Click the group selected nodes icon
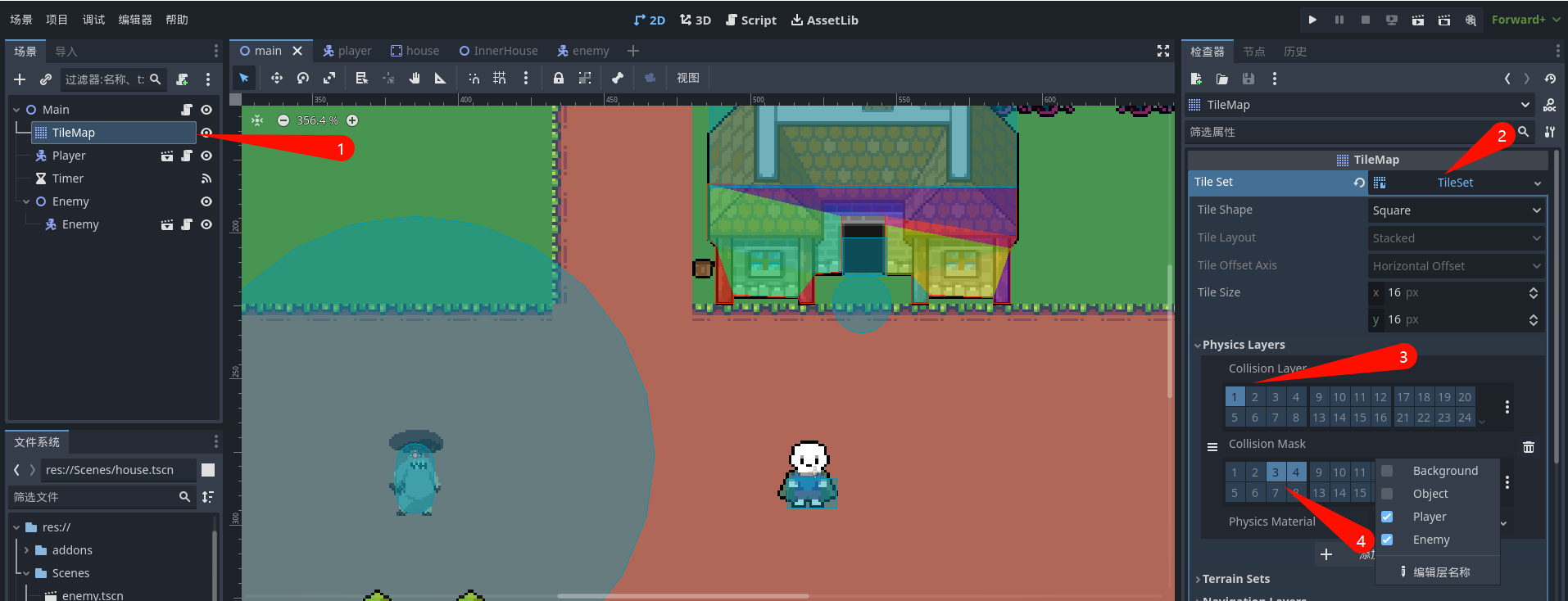The image size is (1568, 601). click(x=585, y=78)
